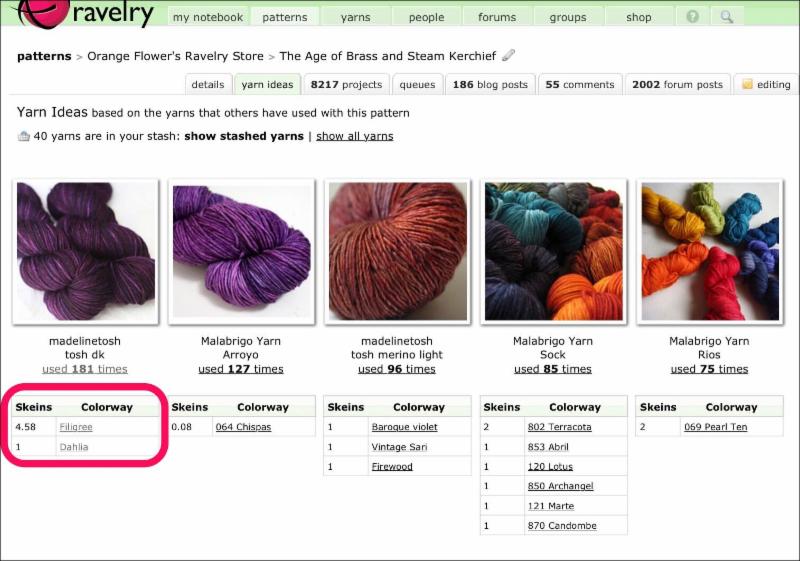Click the magnifying glass search icon
This screenshot has width=800, height=561.
click(x=727, y=17)
